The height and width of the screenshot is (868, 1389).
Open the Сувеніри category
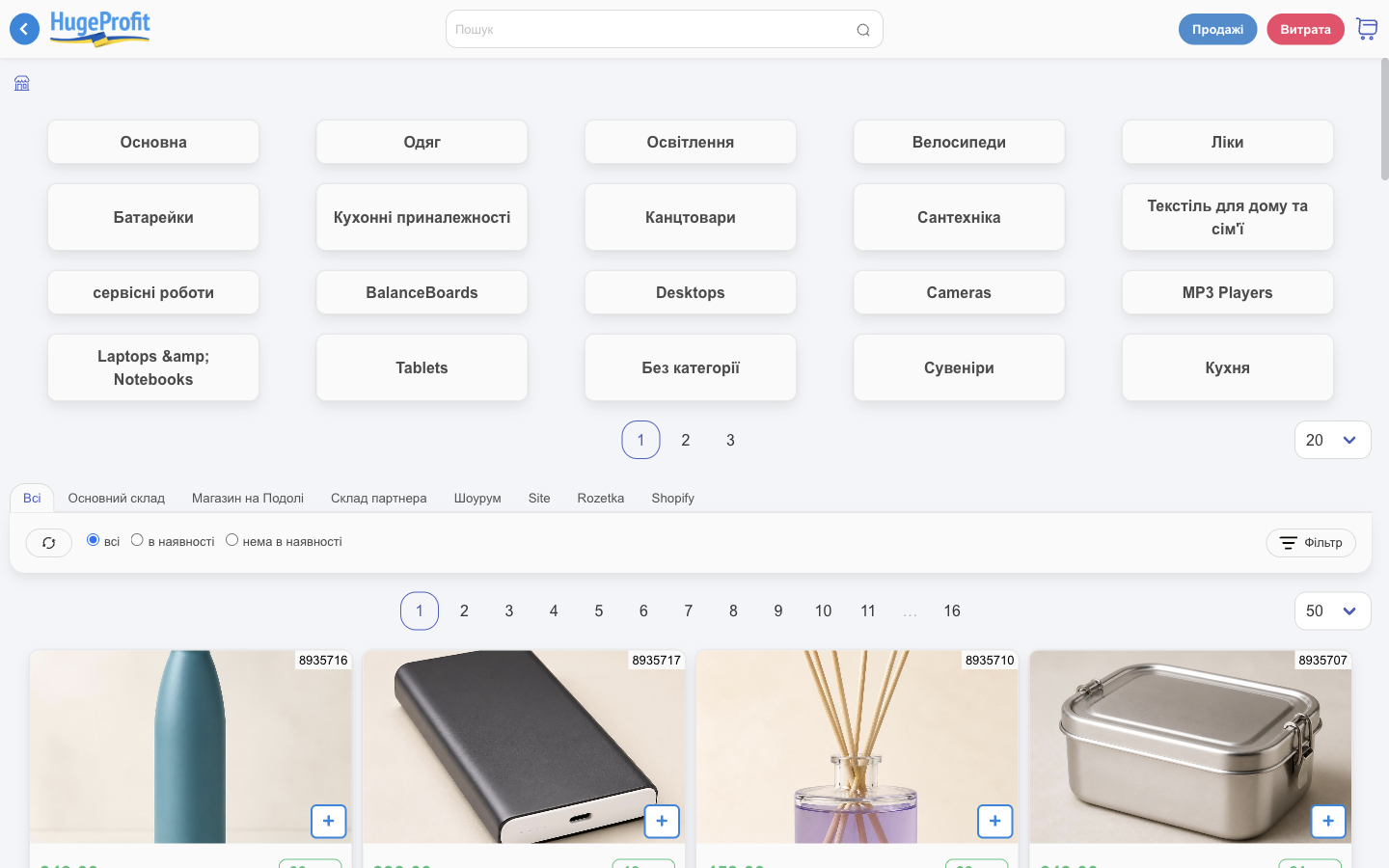pyautogui.click(x=959, y=367)
